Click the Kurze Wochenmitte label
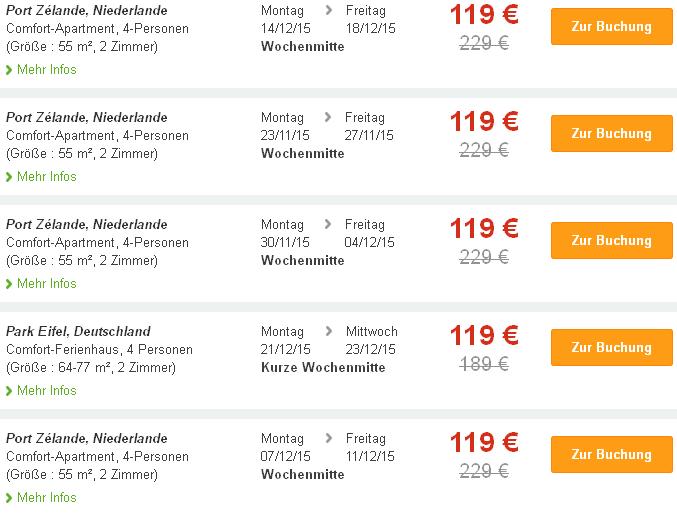This screenshot has width=677, height=513. point(322,368)
